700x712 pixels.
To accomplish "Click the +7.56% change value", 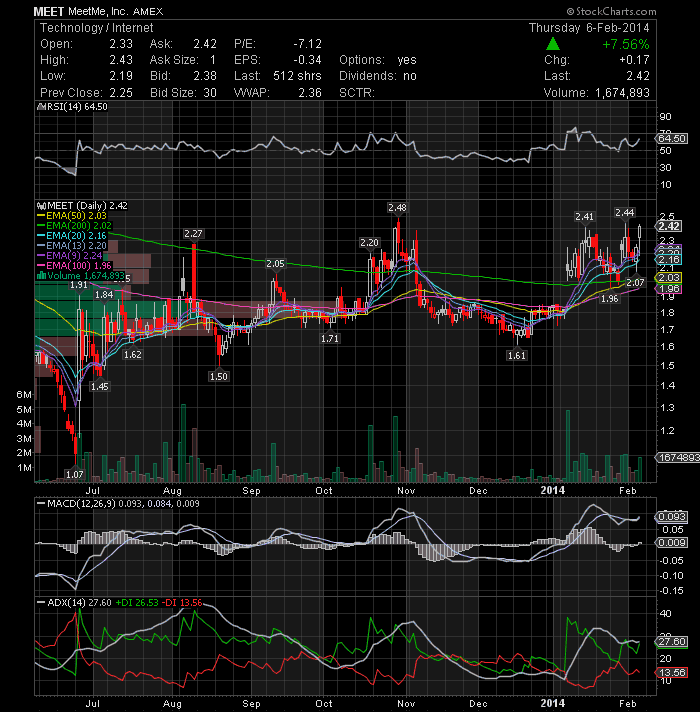I will pos(626,44).
